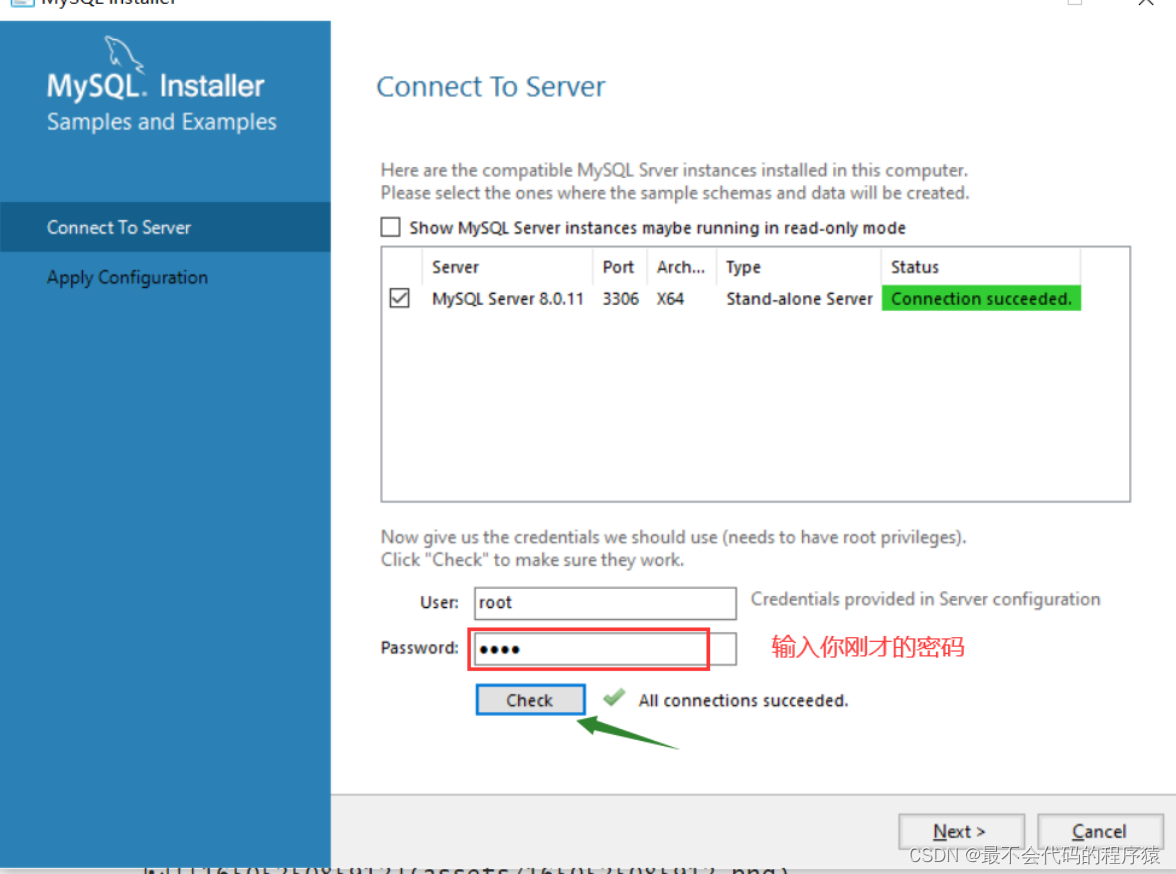Click the 'Samples and Examples' subtitle

click(x=162, y=122)
